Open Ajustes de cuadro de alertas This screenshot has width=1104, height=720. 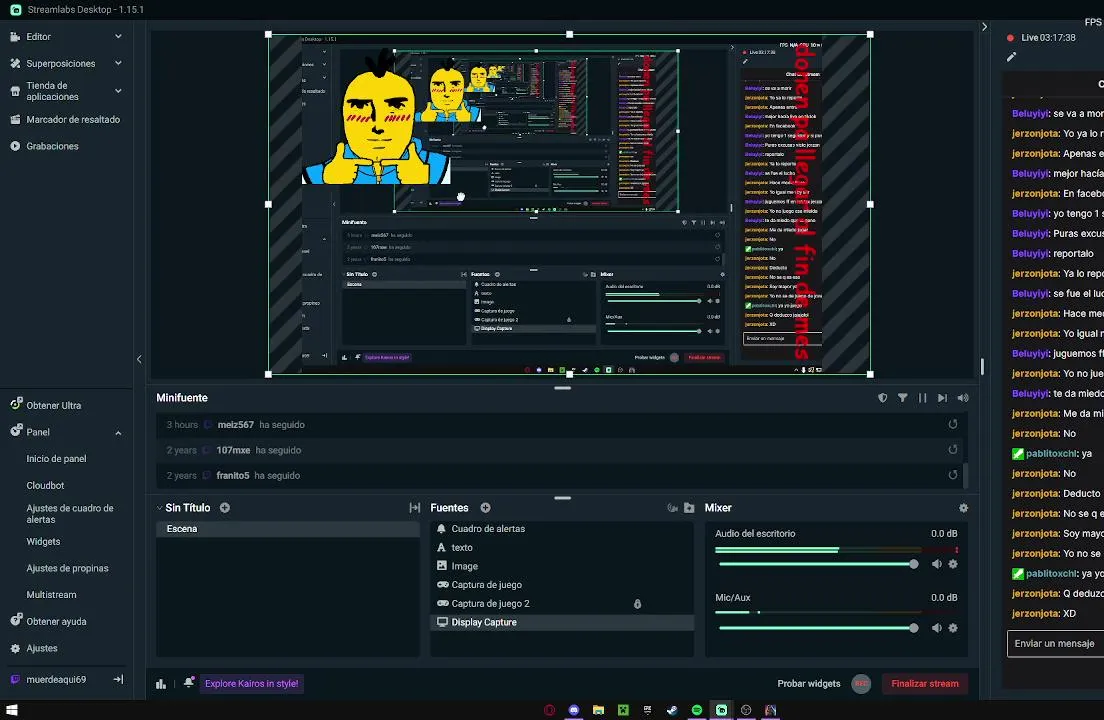[70, 514]
